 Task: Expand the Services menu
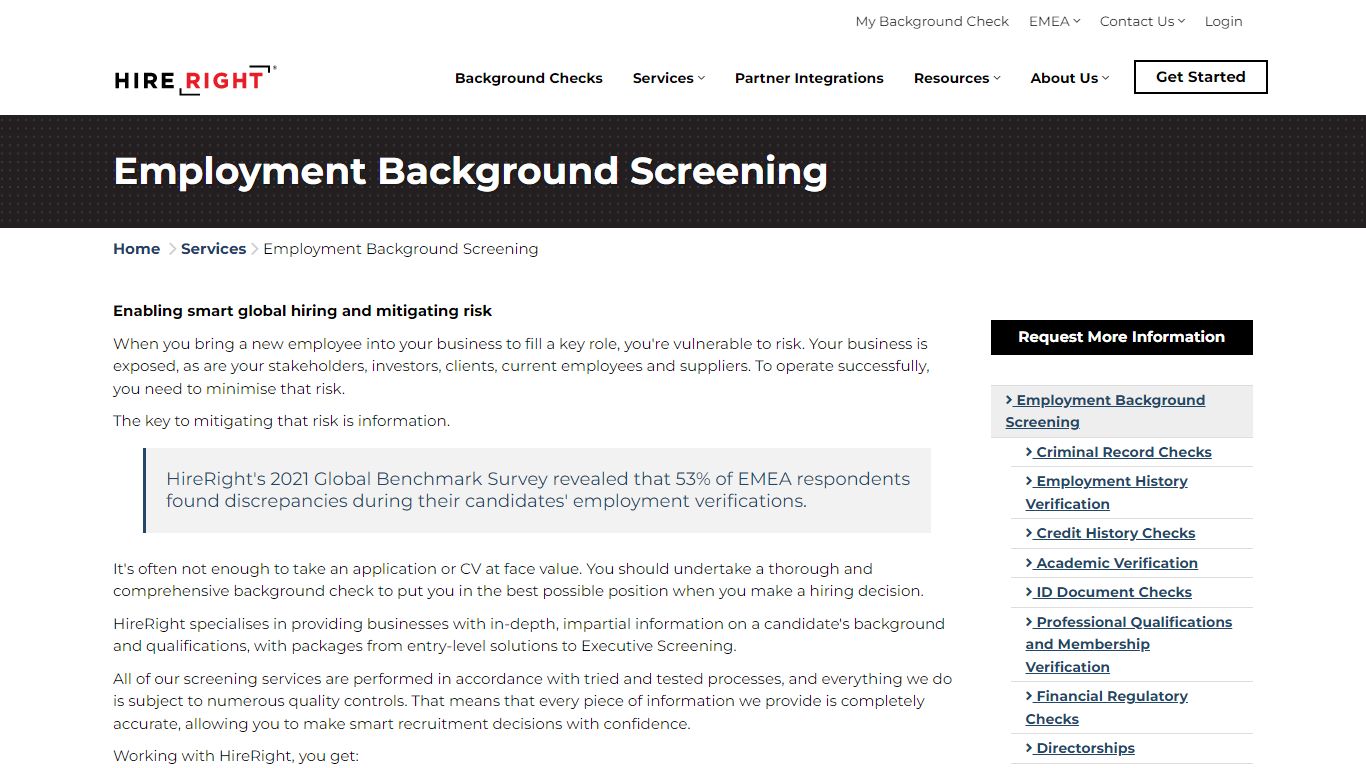point(669,78)
